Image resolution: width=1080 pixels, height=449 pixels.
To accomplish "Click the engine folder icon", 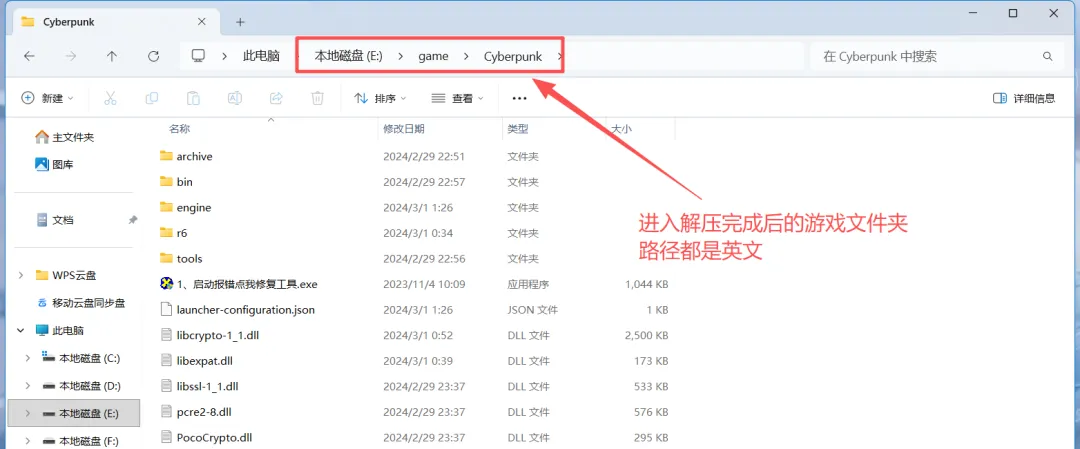I will [165, 207].
